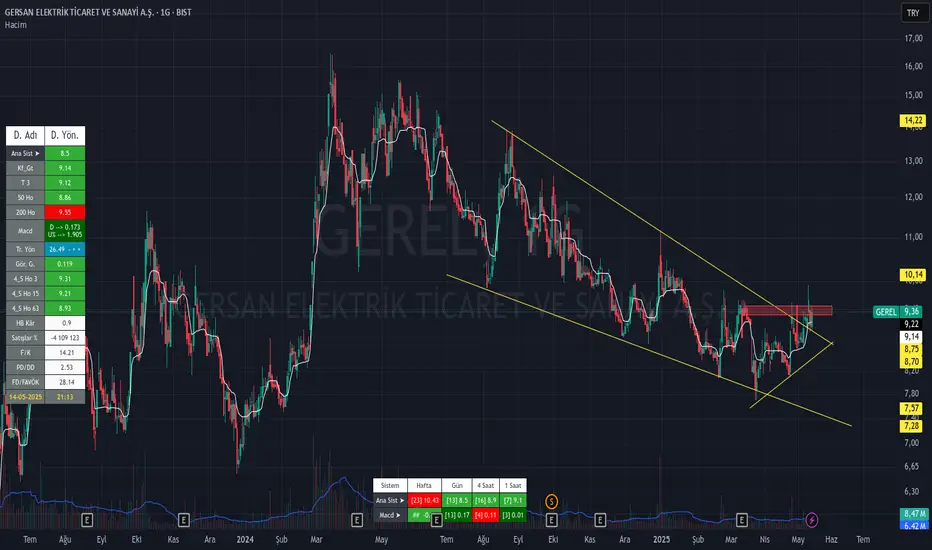Click the 14-05-2025 date cell
Image resolution: width=932 pixels, height=550 pixels.
25,397
